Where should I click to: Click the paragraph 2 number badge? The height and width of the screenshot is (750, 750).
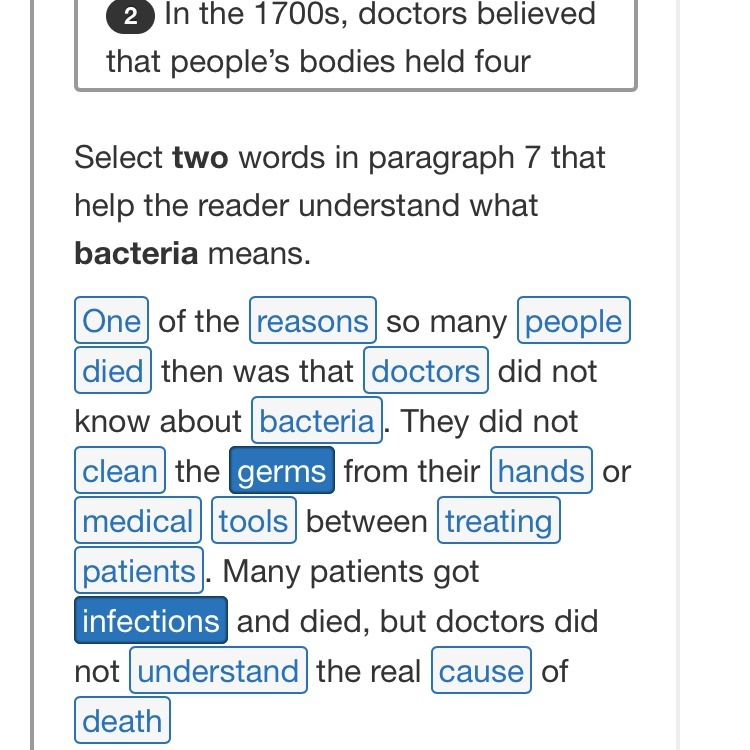pos(130,17)
